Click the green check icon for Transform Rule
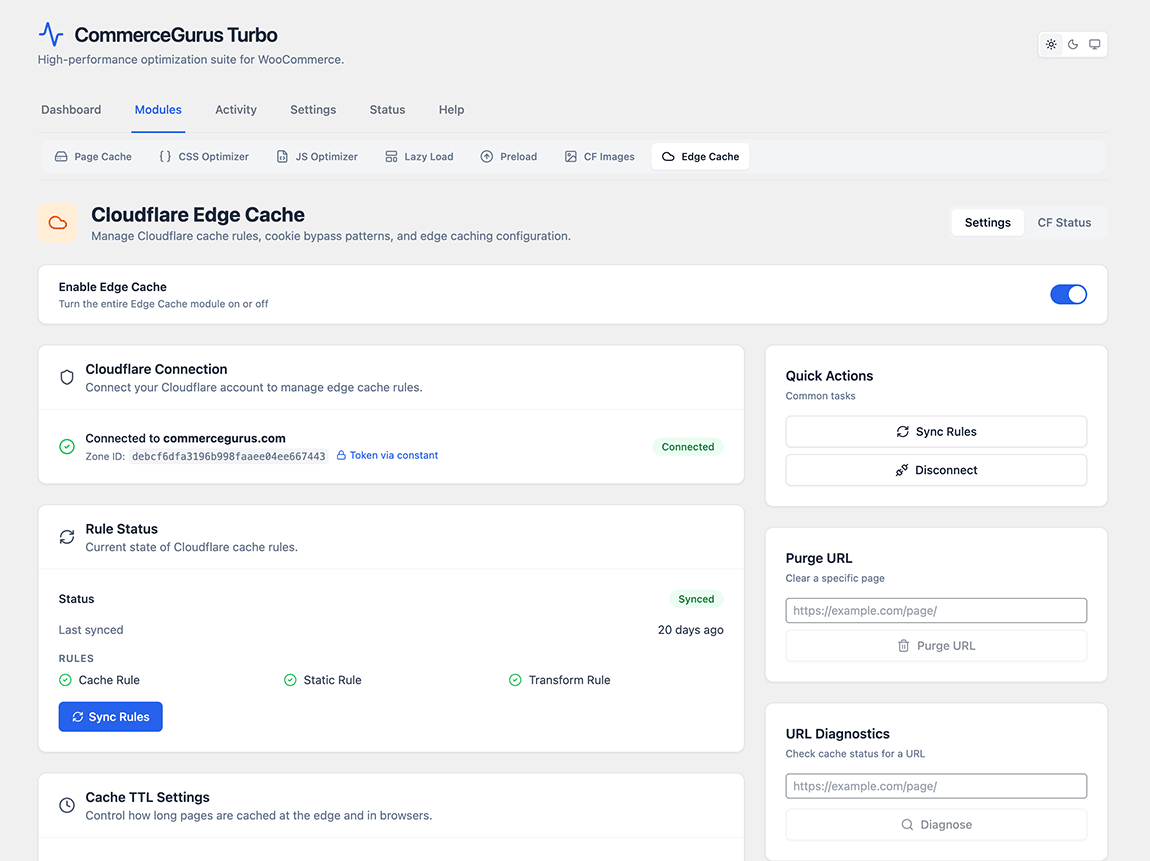The height and width of the screenshot is (861, 1150). click(x=516, y=680)
